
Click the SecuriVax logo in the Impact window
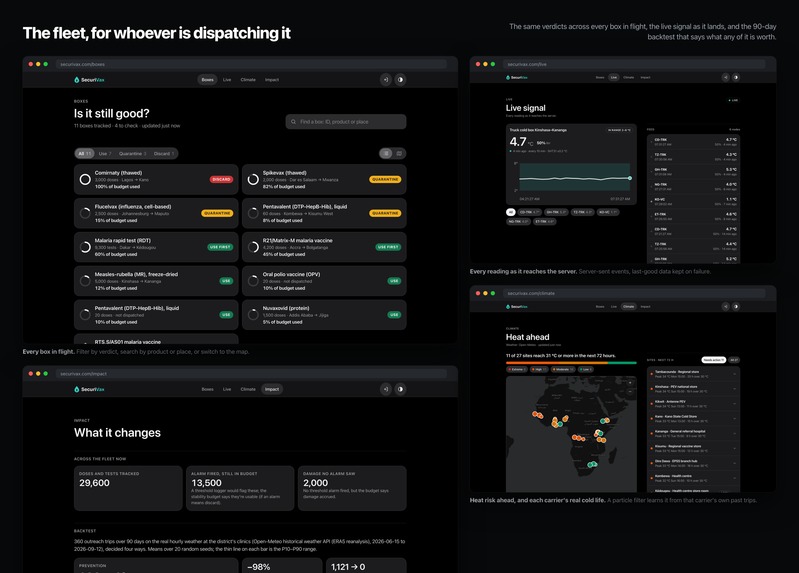[89, 389]
